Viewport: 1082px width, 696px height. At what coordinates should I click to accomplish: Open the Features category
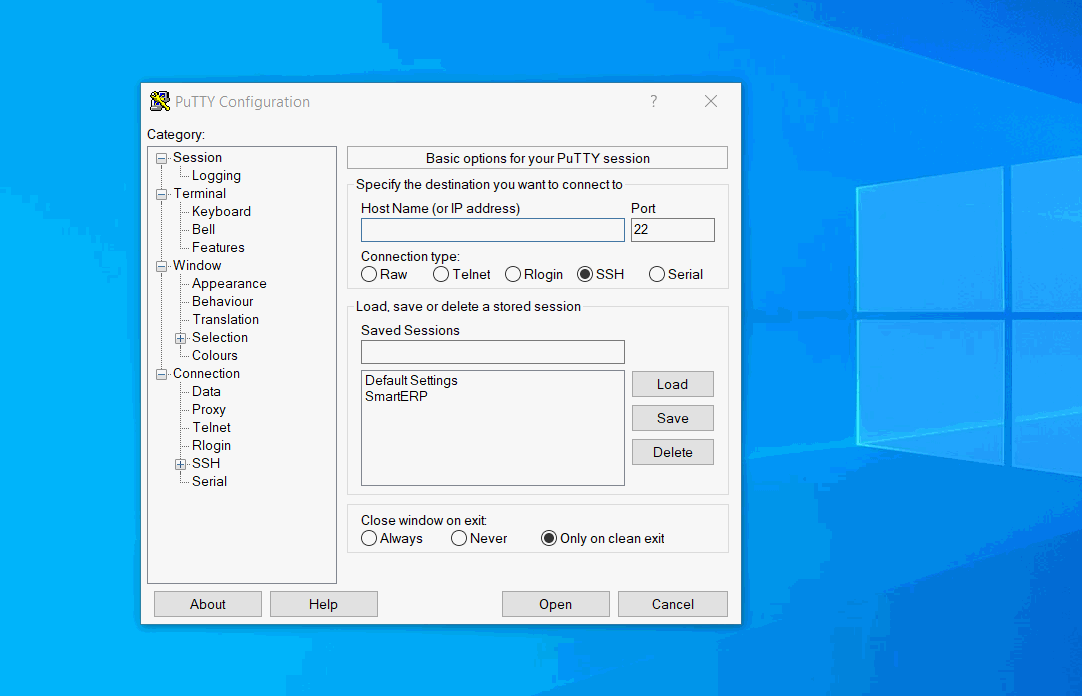point(218,248)
